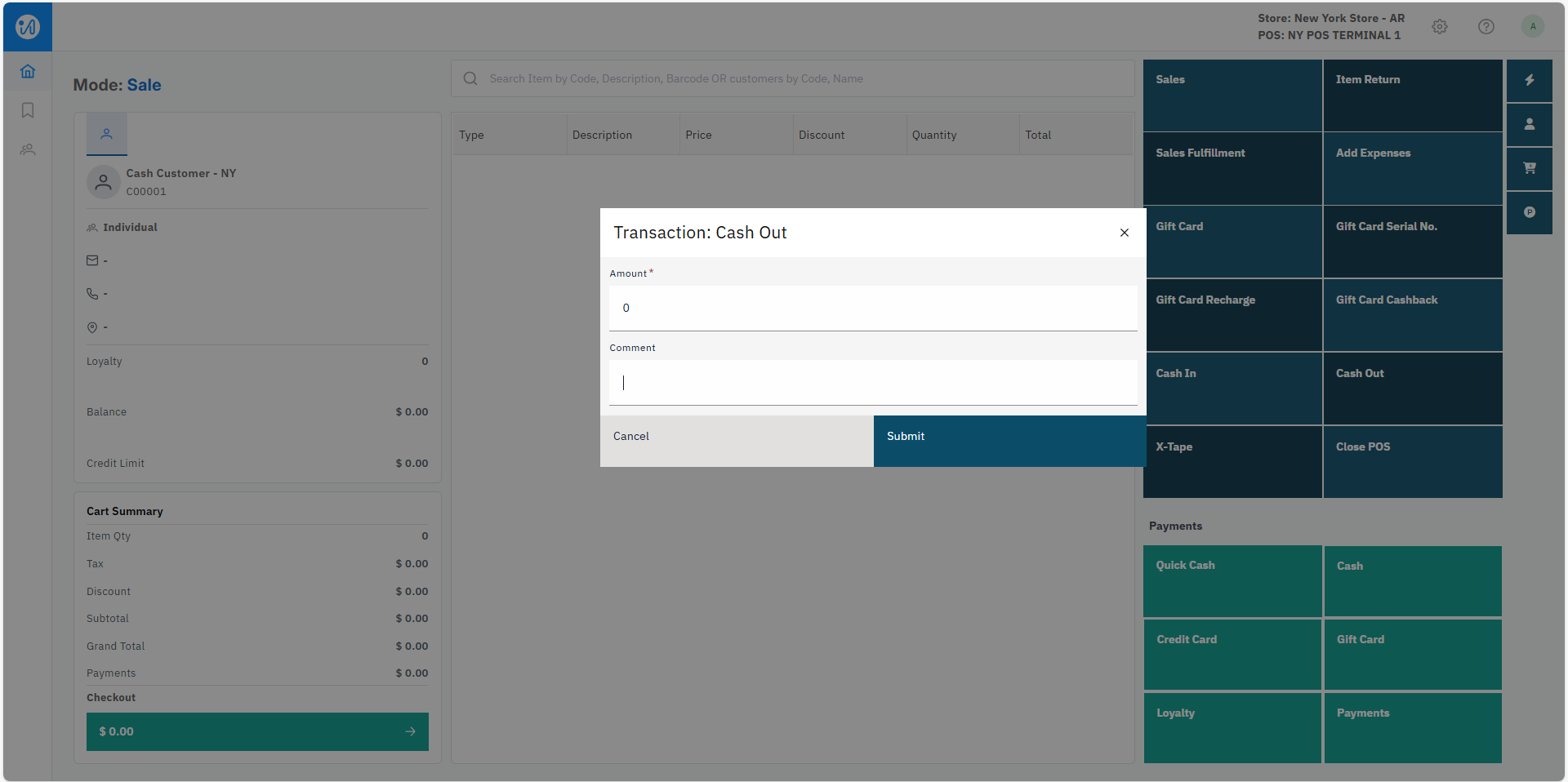Click the home icon in left sidebar
1568x782 pixels.
pyautogui.click(x=28, y=72)
